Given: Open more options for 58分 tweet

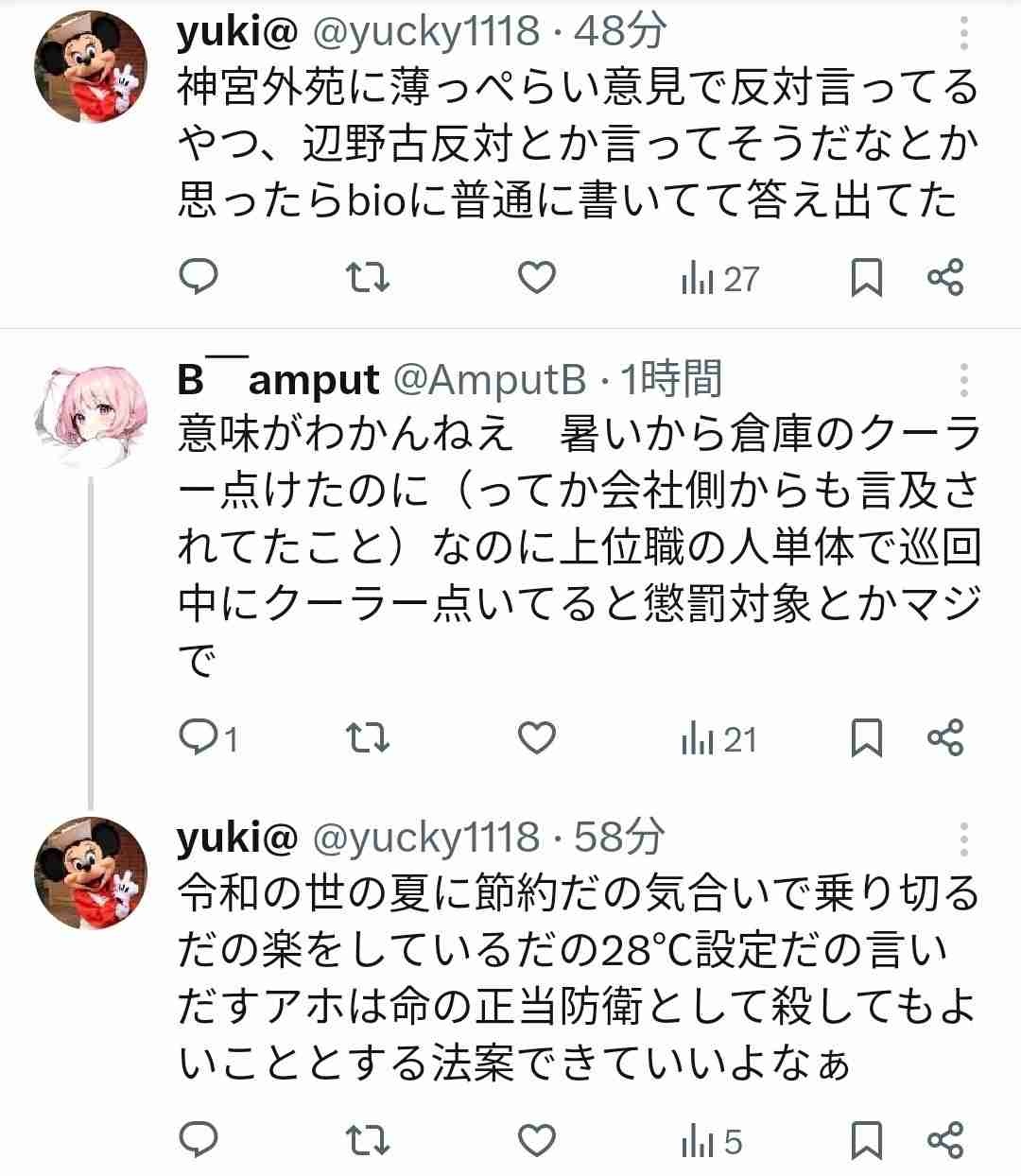Looking at the screenshot, I should point(963,839).
